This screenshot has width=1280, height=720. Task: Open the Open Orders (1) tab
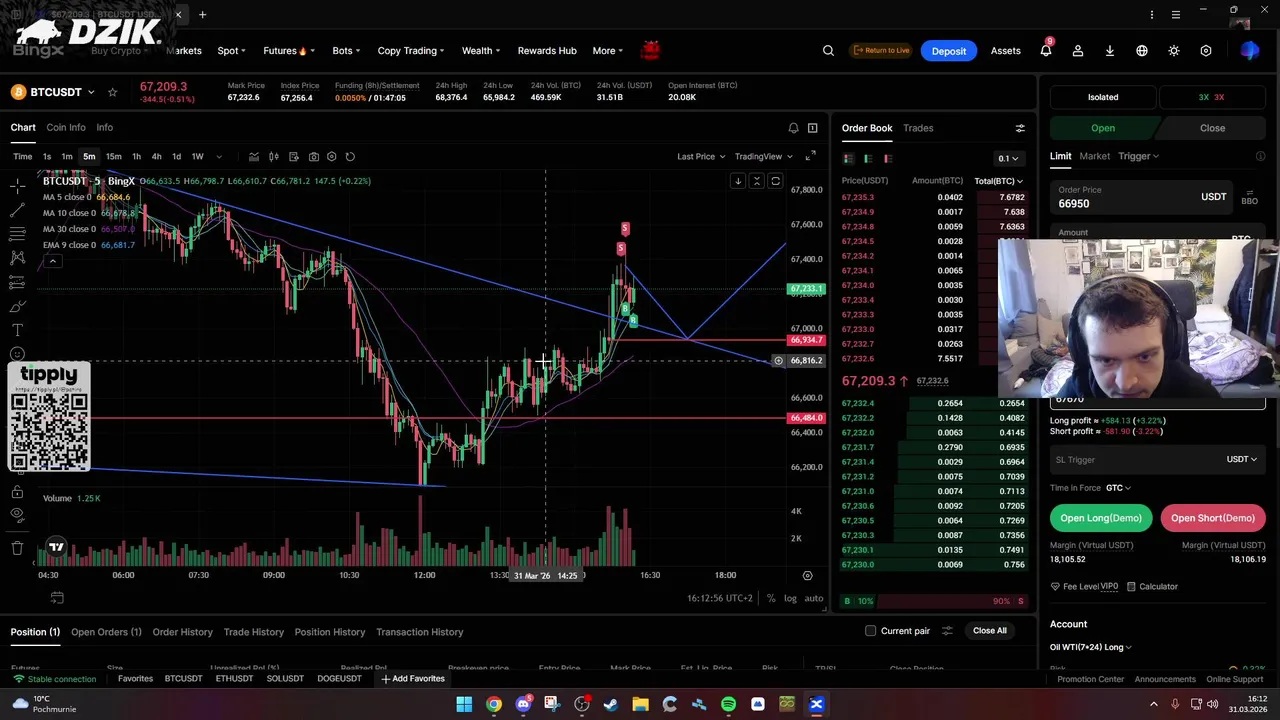pyautogui.click(x=106, y=632)
